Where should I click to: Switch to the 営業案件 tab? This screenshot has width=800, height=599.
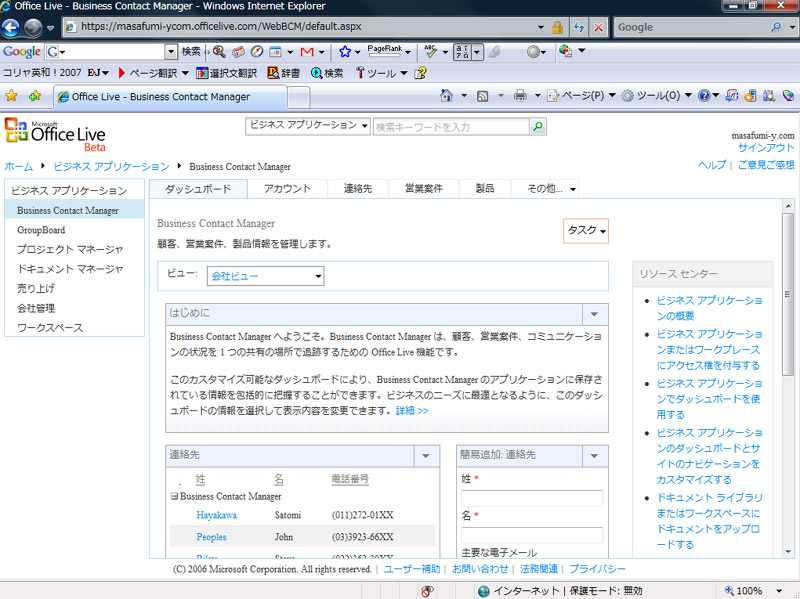point(423,189)
